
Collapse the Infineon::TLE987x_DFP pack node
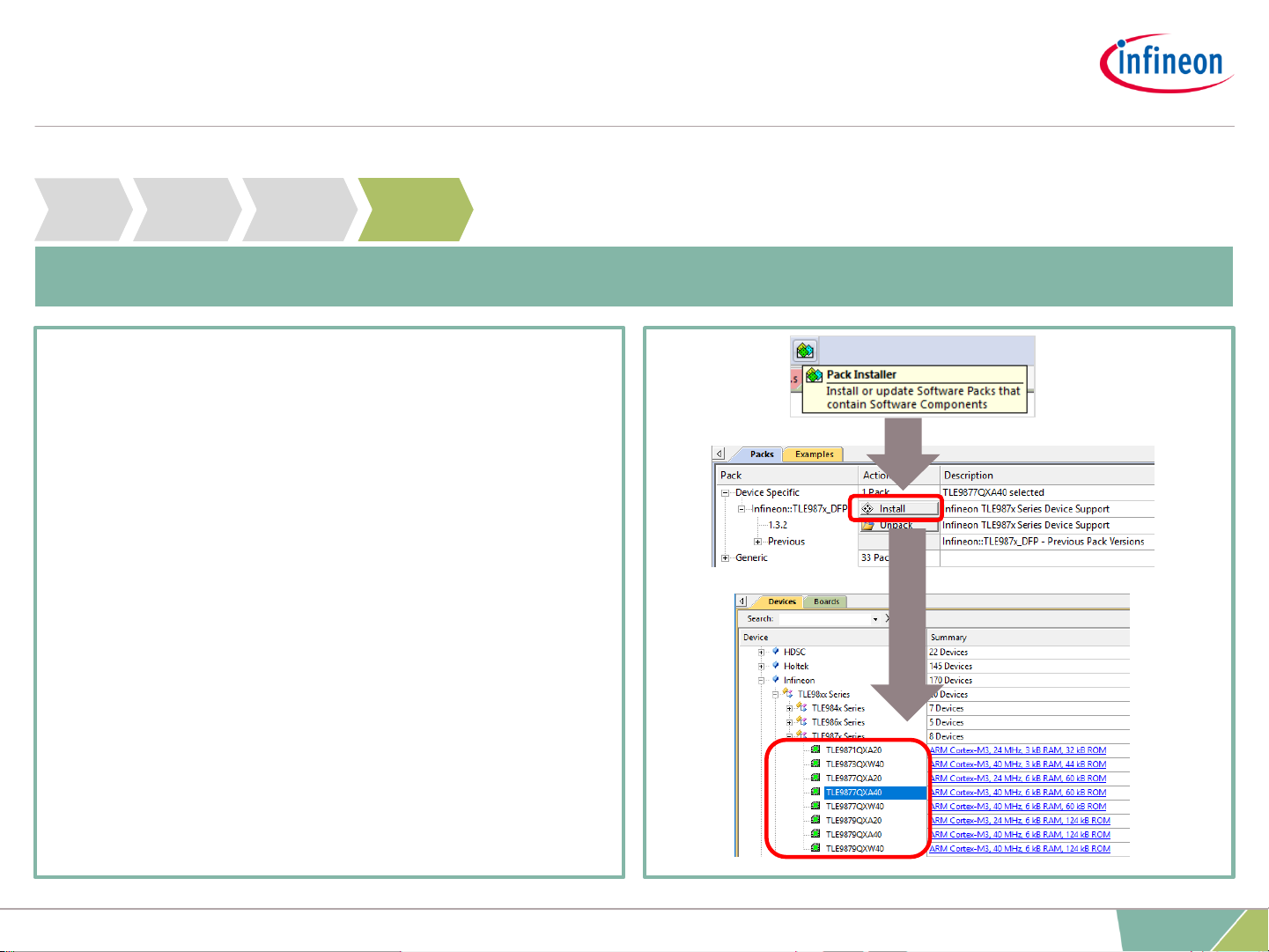pyautogui.click(x=741, y=509)
